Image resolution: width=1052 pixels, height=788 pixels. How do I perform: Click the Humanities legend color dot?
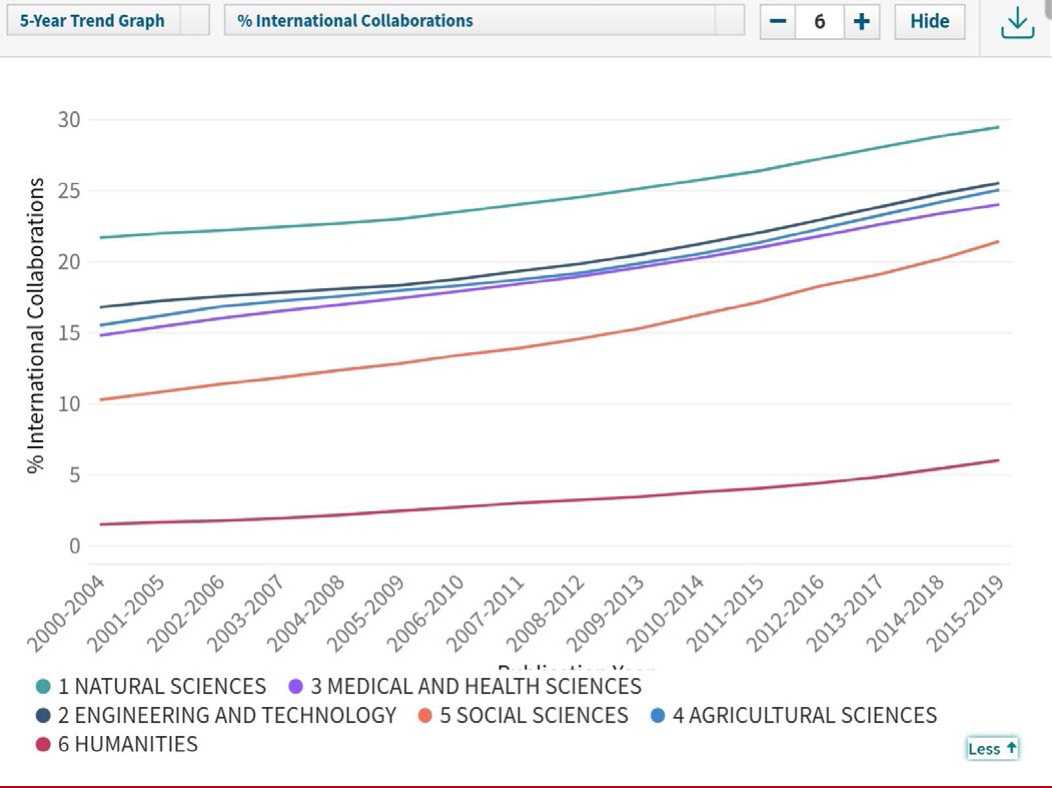[43, 744]
